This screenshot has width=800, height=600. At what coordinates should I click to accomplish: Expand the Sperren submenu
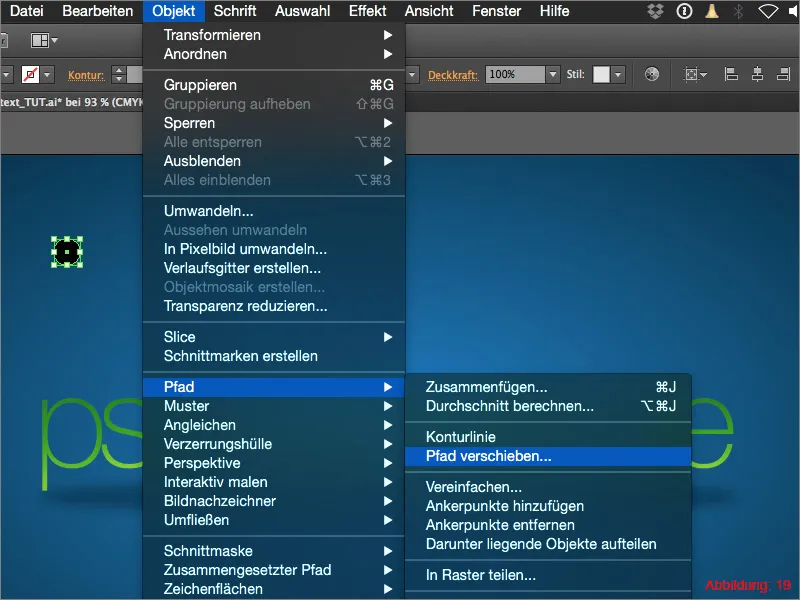tap(274, 123)
